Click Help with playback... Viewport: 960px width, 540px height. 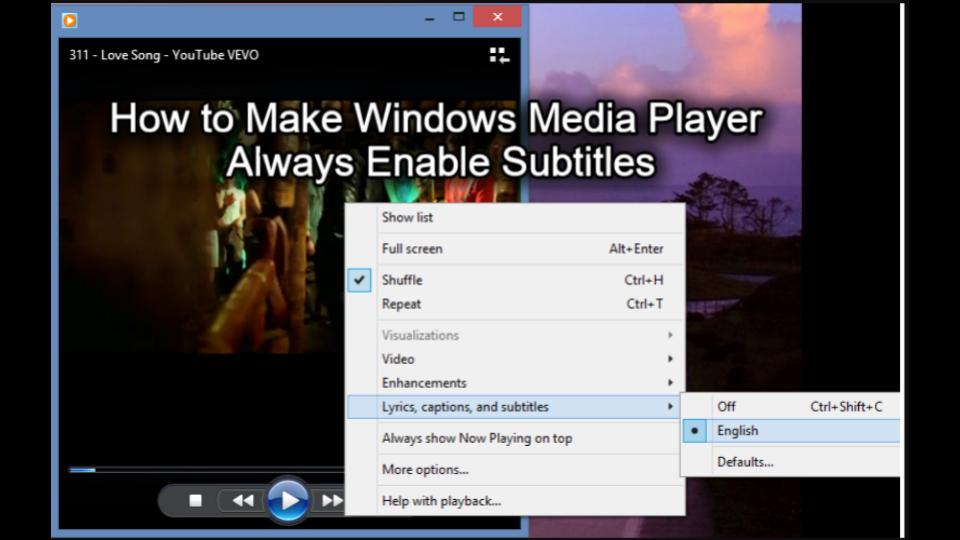click(441, 501)
